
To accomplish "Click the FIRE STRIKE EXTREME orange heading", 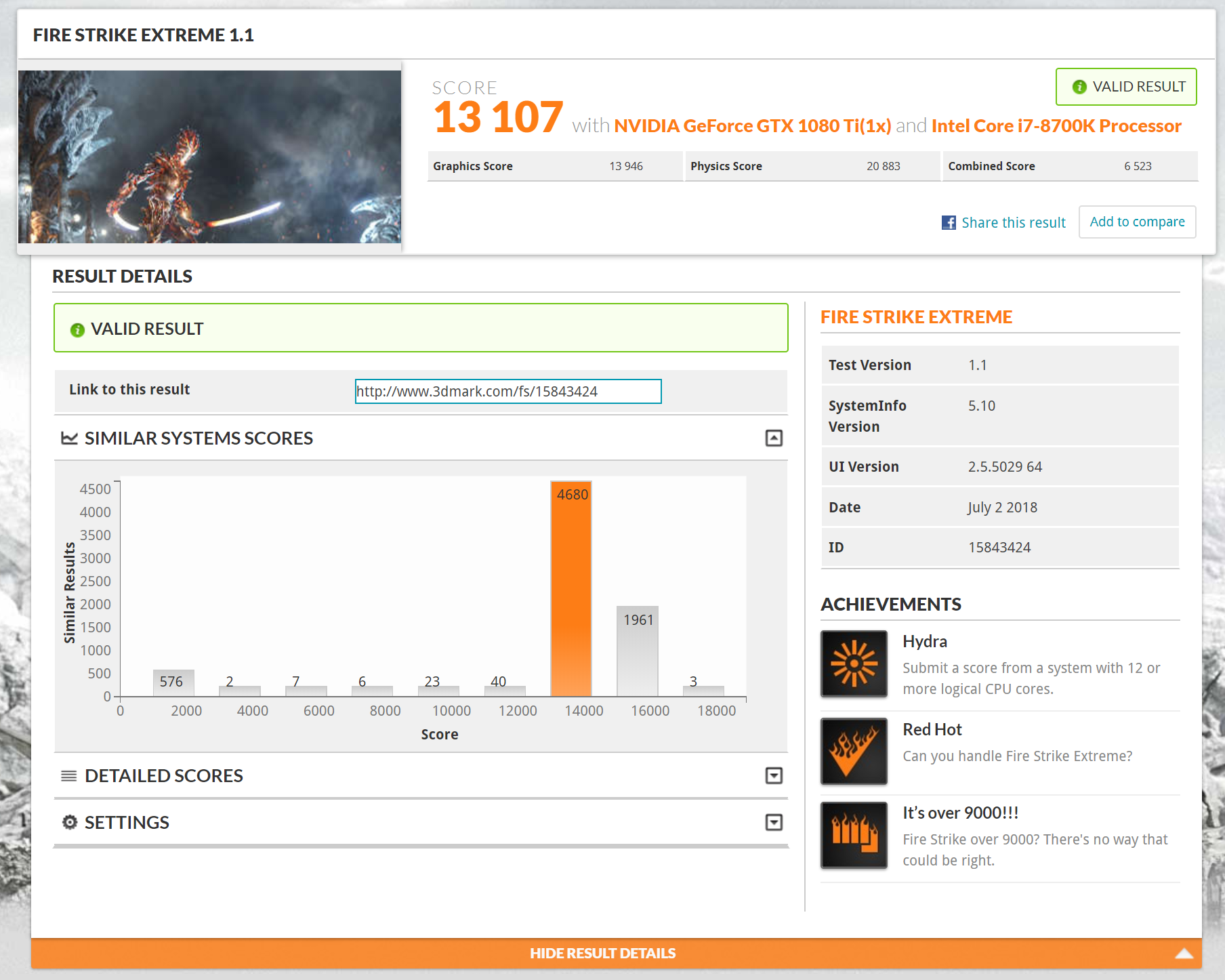I will [x=916, y=317].
